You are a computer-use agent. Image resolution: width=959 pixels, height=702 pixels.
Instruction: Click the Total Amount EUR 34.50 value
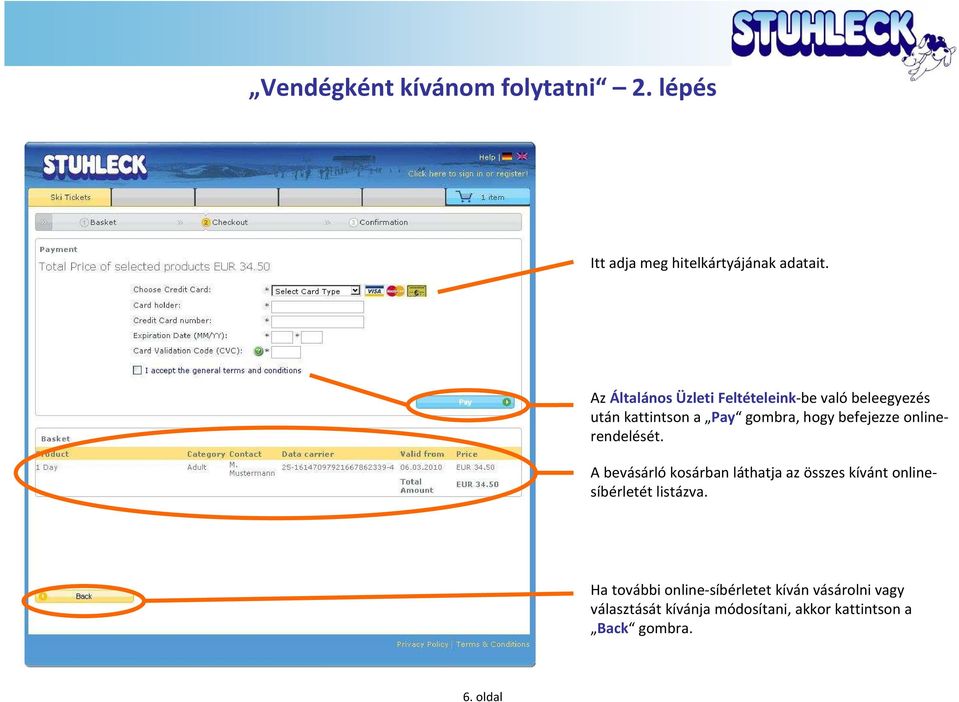(x=477, y=484)
